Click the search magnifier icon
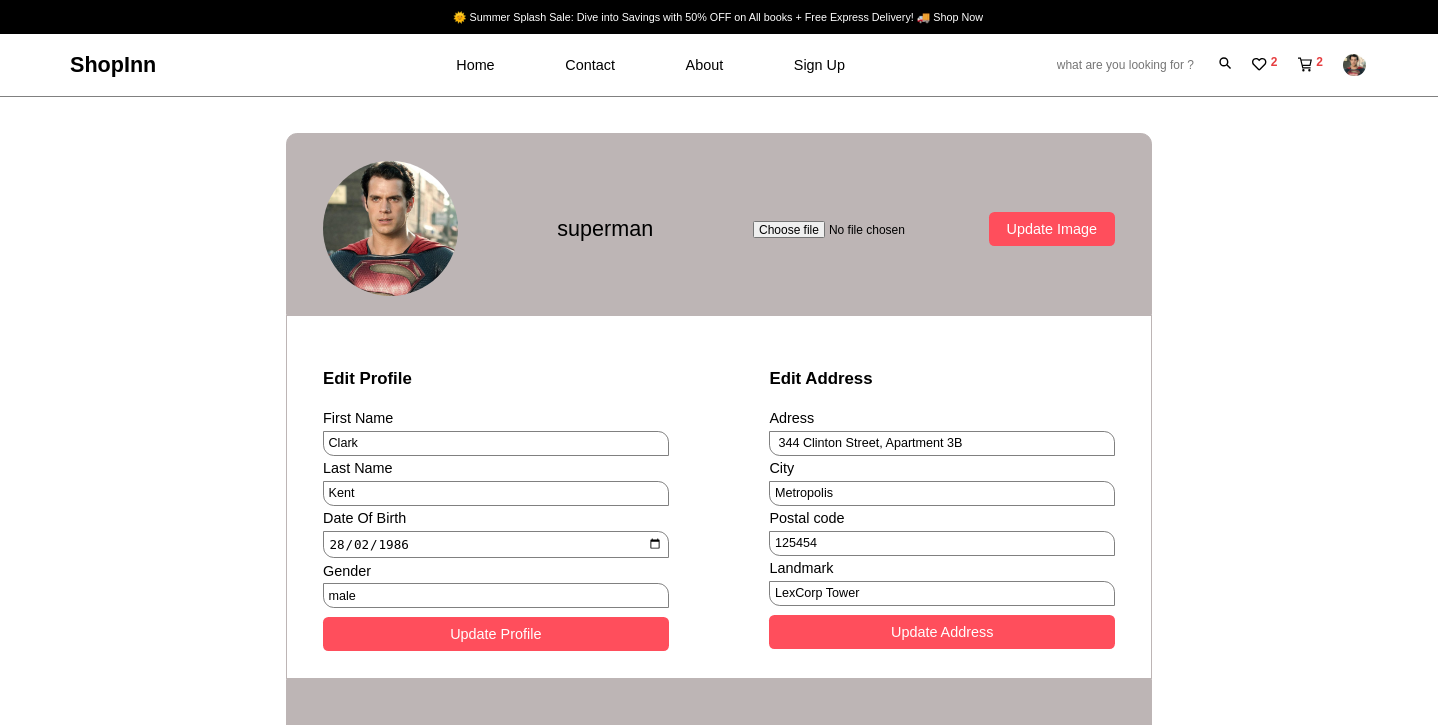The width and height of the screenshot is (1438, 725). [1225, 64]
